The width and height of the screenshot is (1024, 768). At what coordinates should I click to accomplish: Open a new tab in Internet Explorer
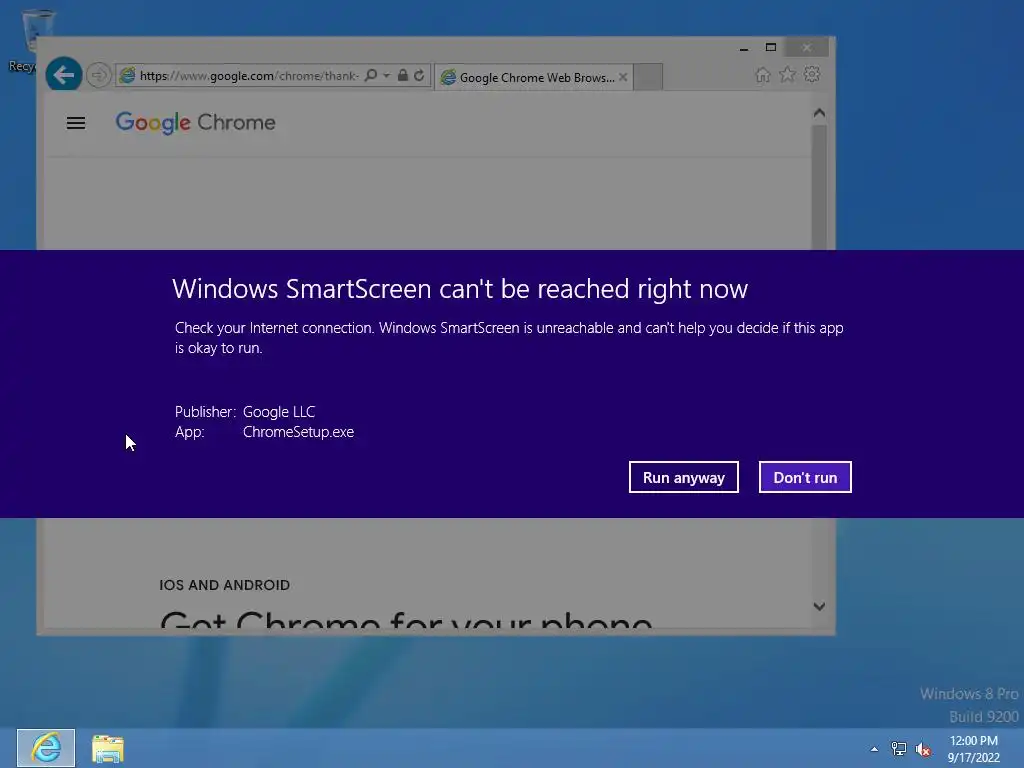pyautogui.click(x=648, y=77)
